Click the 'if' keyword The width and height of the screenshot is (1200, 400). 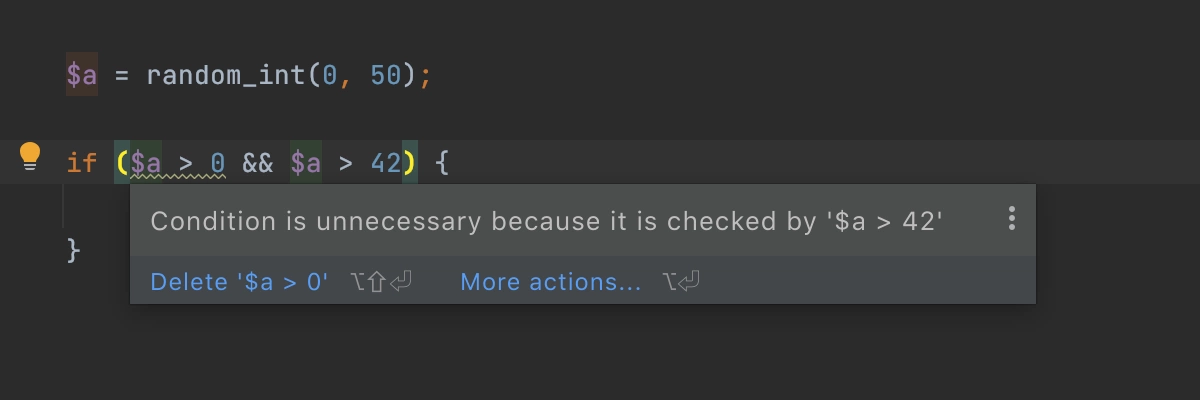click(x=82, y=162)
